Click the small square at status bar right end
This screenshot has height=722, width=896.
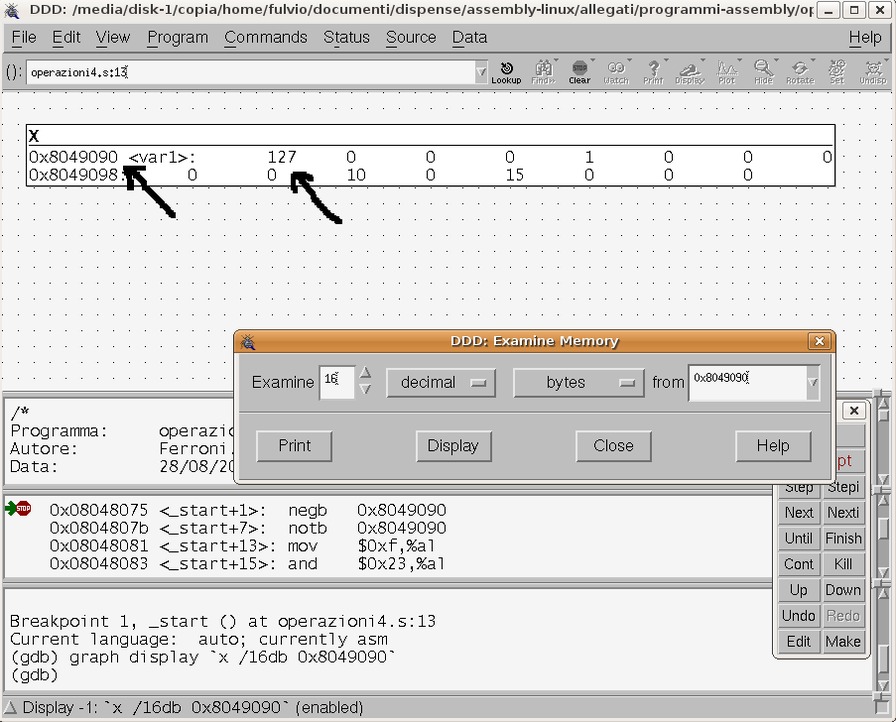(x=881, y=707)
